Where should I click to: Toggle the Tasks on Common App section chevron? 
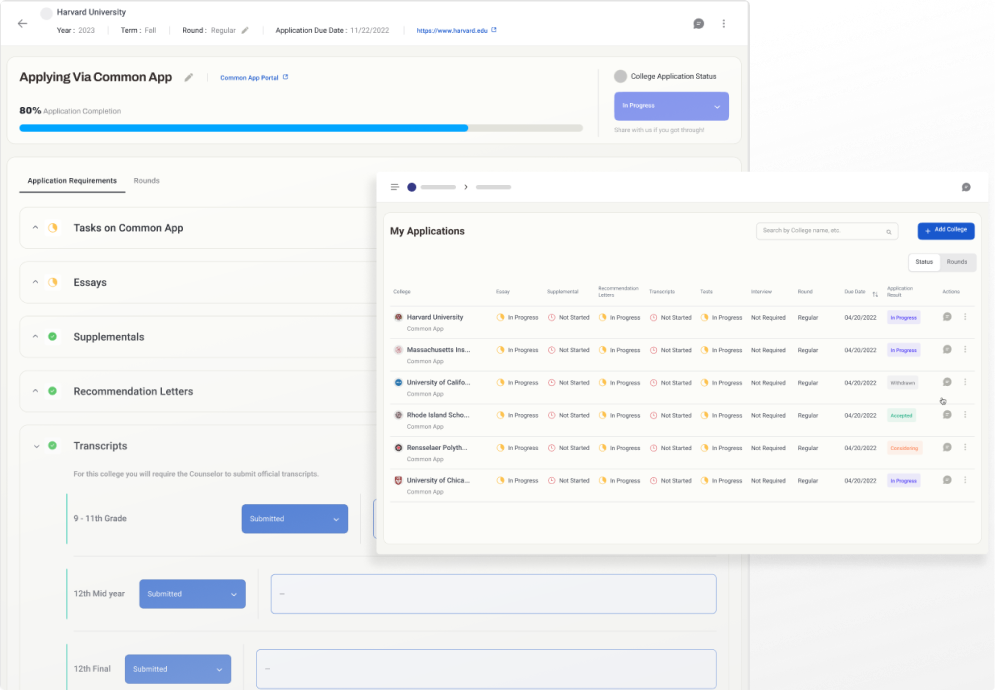point(36,228)
